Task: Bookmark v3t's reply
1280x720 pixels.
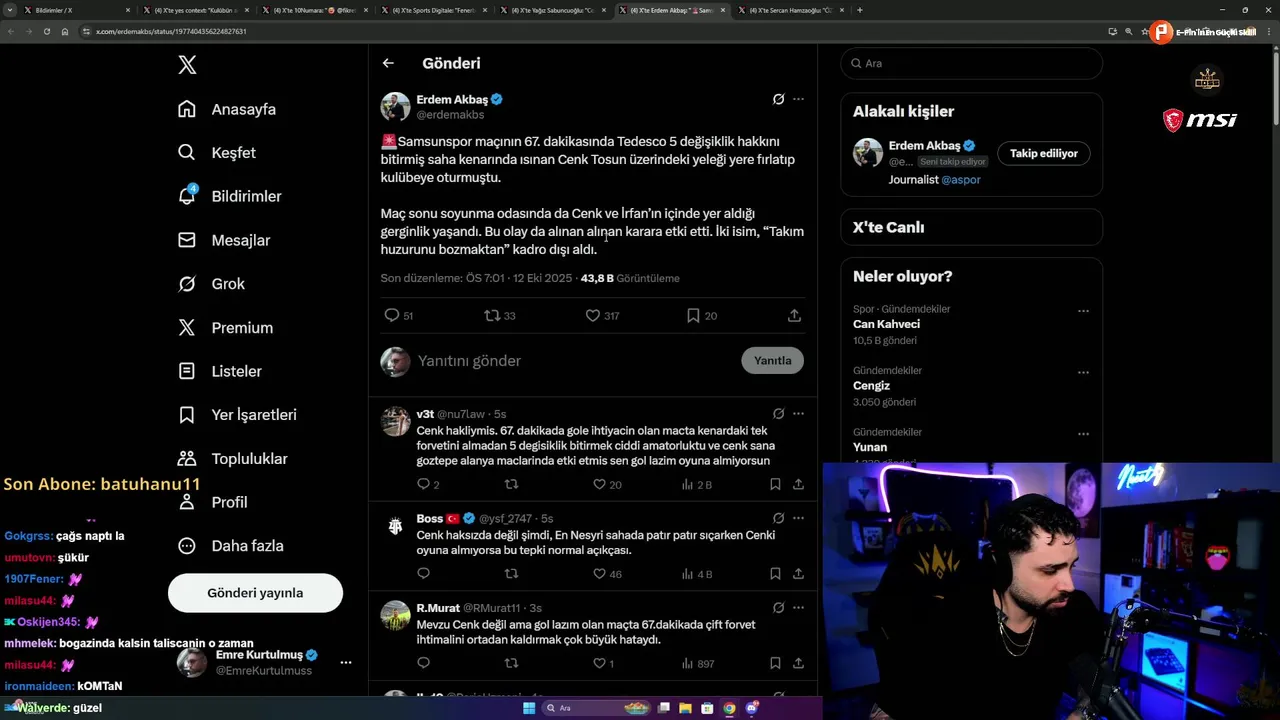Action: coord(775,484)
